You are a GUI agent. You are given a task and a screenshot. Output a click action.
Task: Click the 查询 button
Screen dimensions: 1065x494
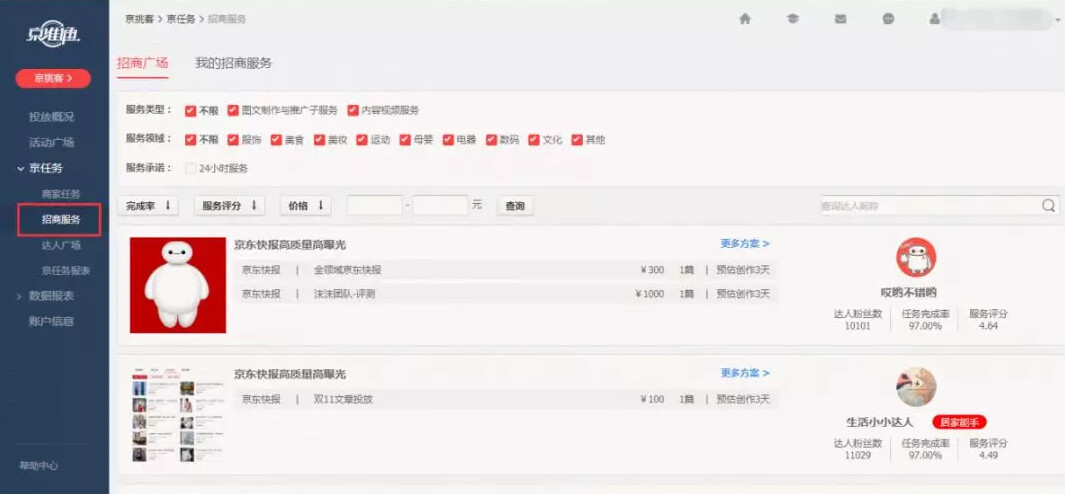pos(515,205)
